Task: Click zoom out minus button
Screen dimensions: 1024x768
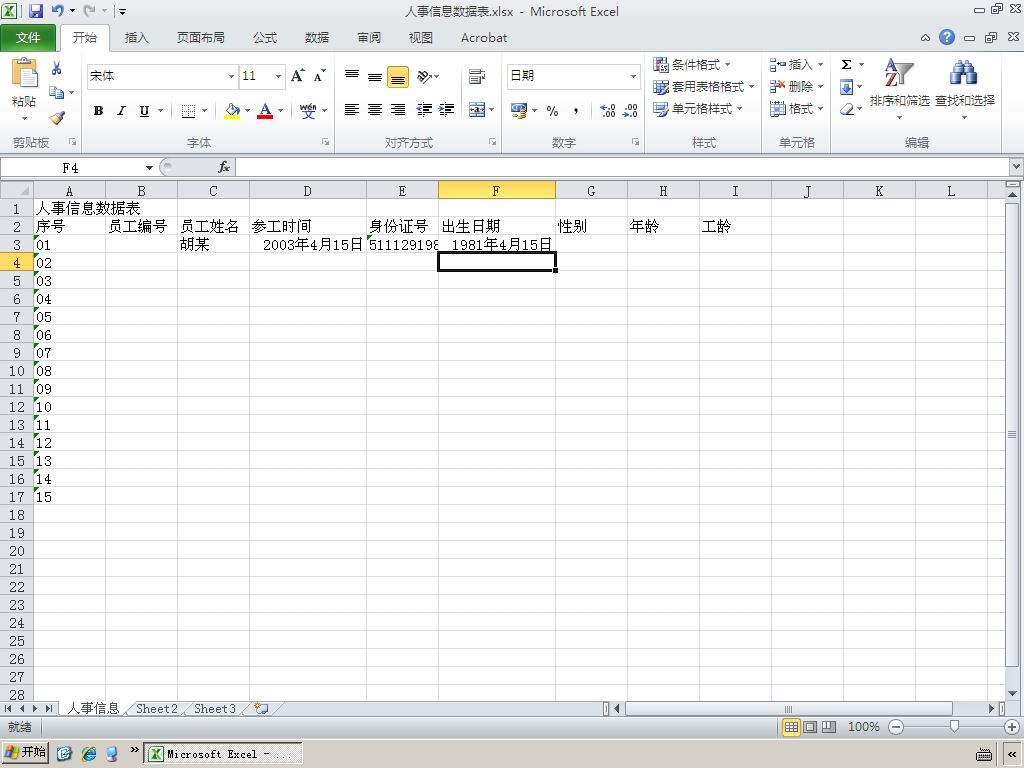Action: [896, 727]
